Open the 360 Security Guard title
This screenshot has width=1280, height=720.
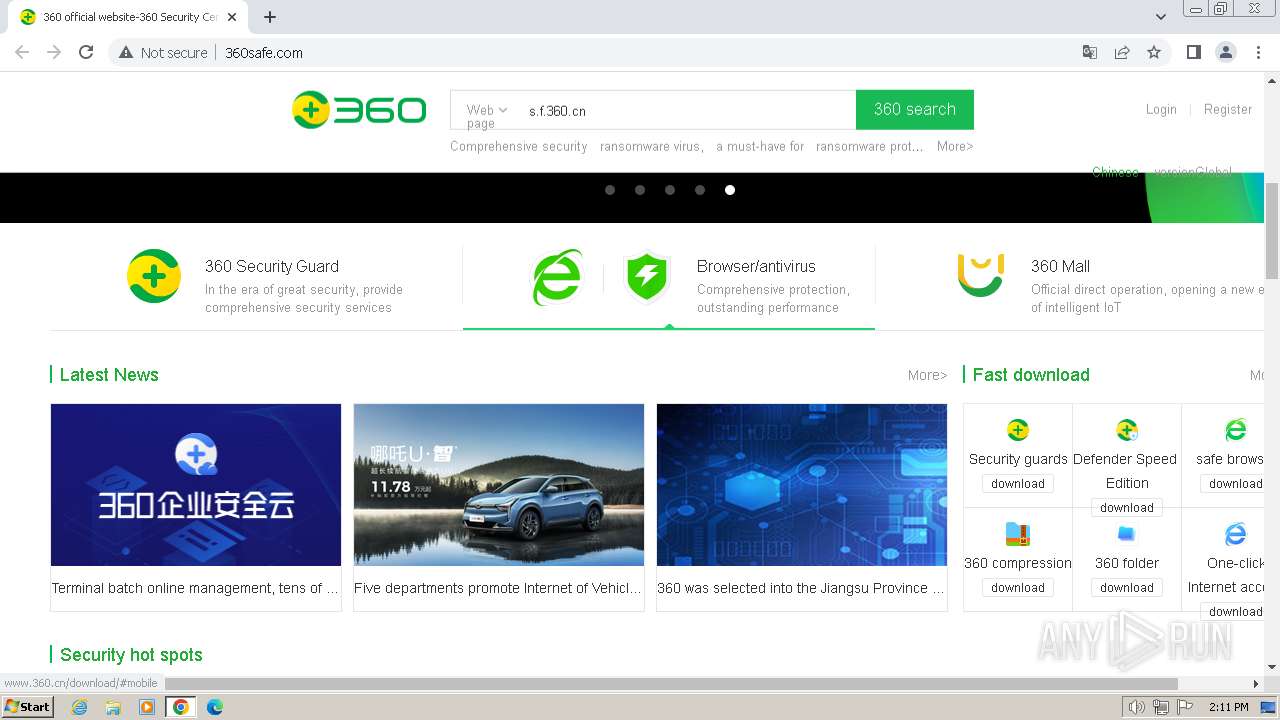pyautogui.click(x=272, y=266)
